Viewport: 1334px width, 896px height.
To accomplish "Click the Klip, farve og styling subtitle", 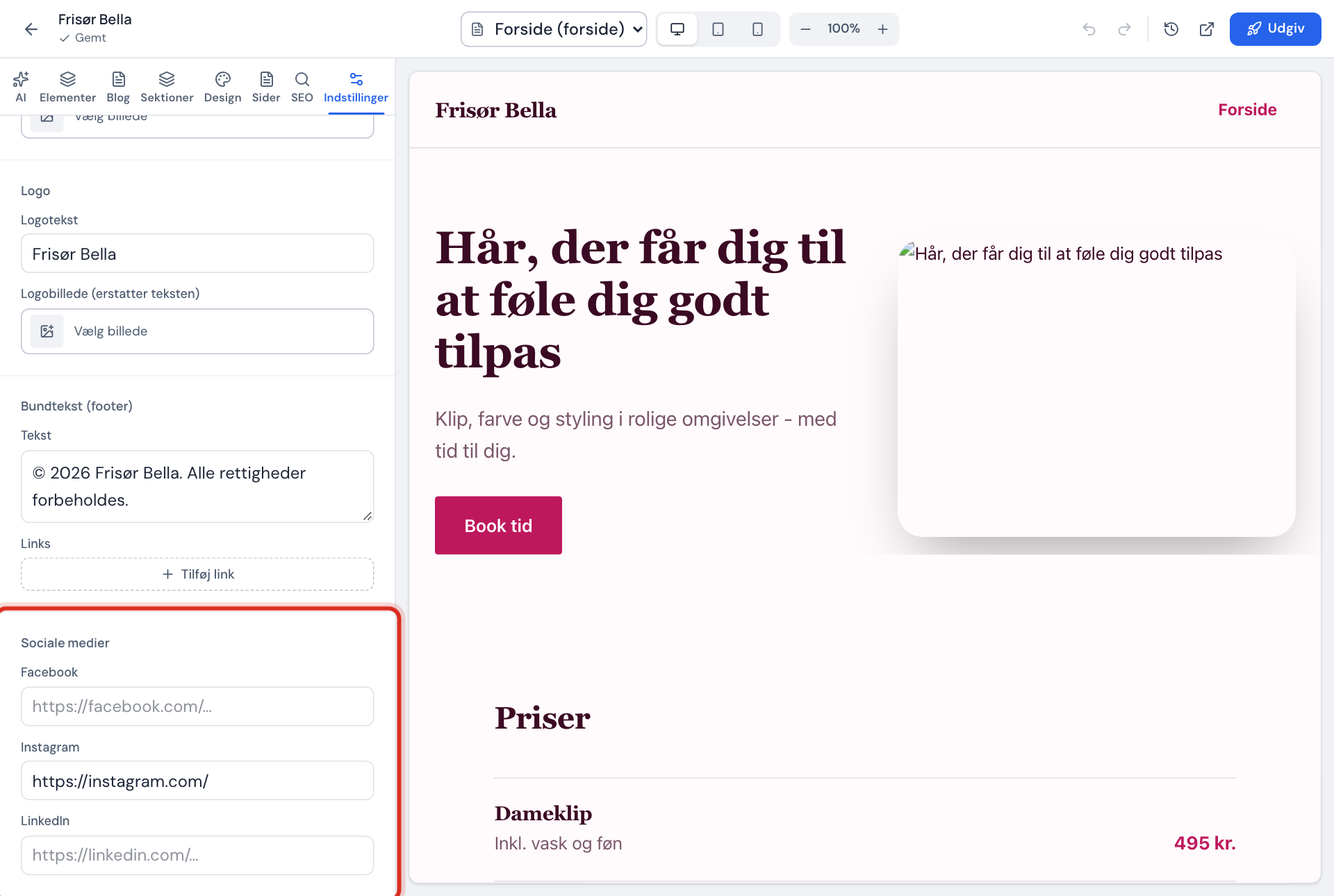I will [x=636, y=435].
